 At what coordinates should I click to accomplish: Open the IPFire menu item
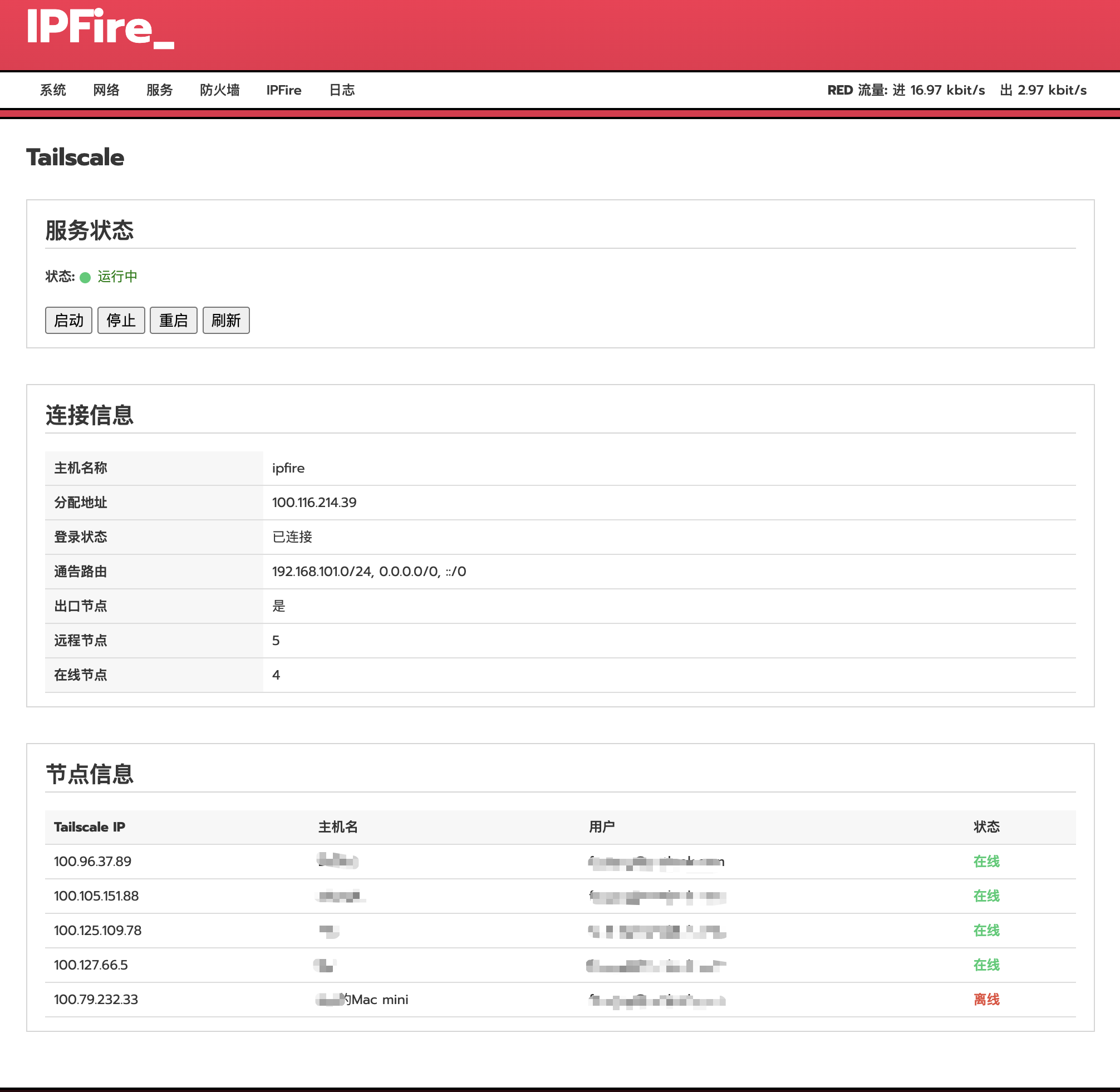click(x=284, y=90)
